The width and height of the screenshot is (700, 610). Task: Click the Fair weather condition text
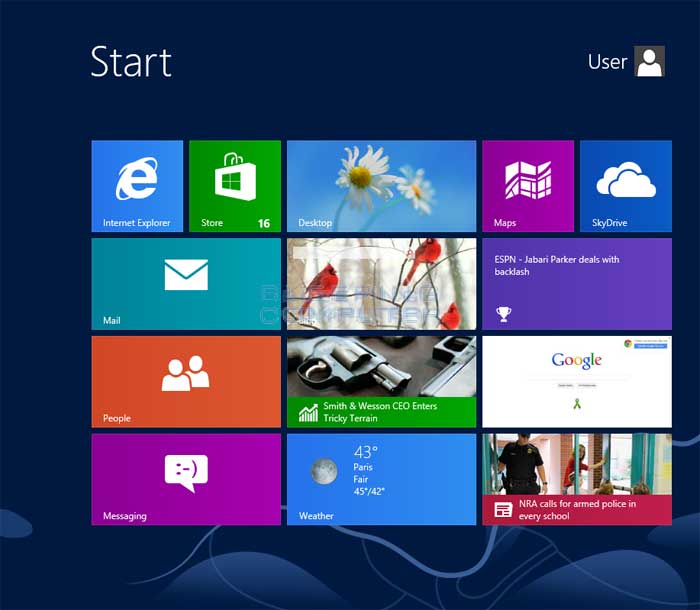(361, 479)
